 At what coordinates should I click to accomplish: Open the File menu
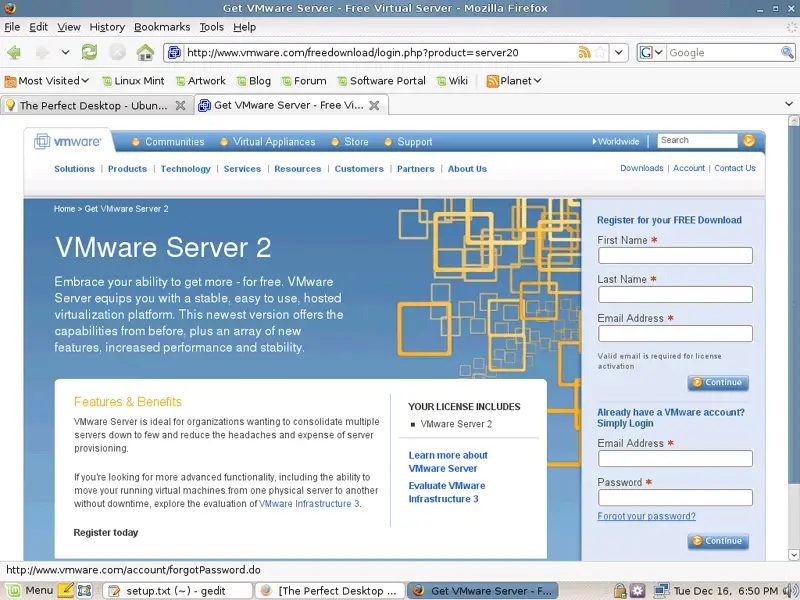tap(12, 27)
